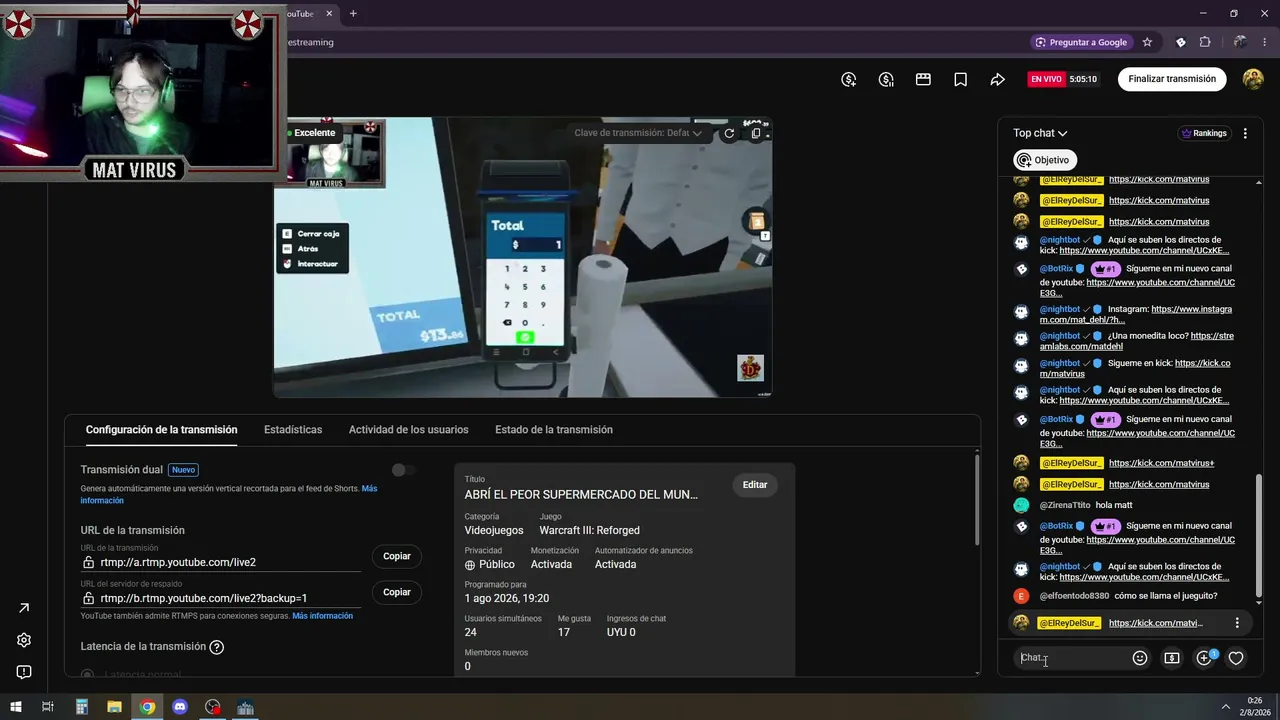Click the backup server URL field
This screenshot has width=1280, height=720.
click(221, 598)
